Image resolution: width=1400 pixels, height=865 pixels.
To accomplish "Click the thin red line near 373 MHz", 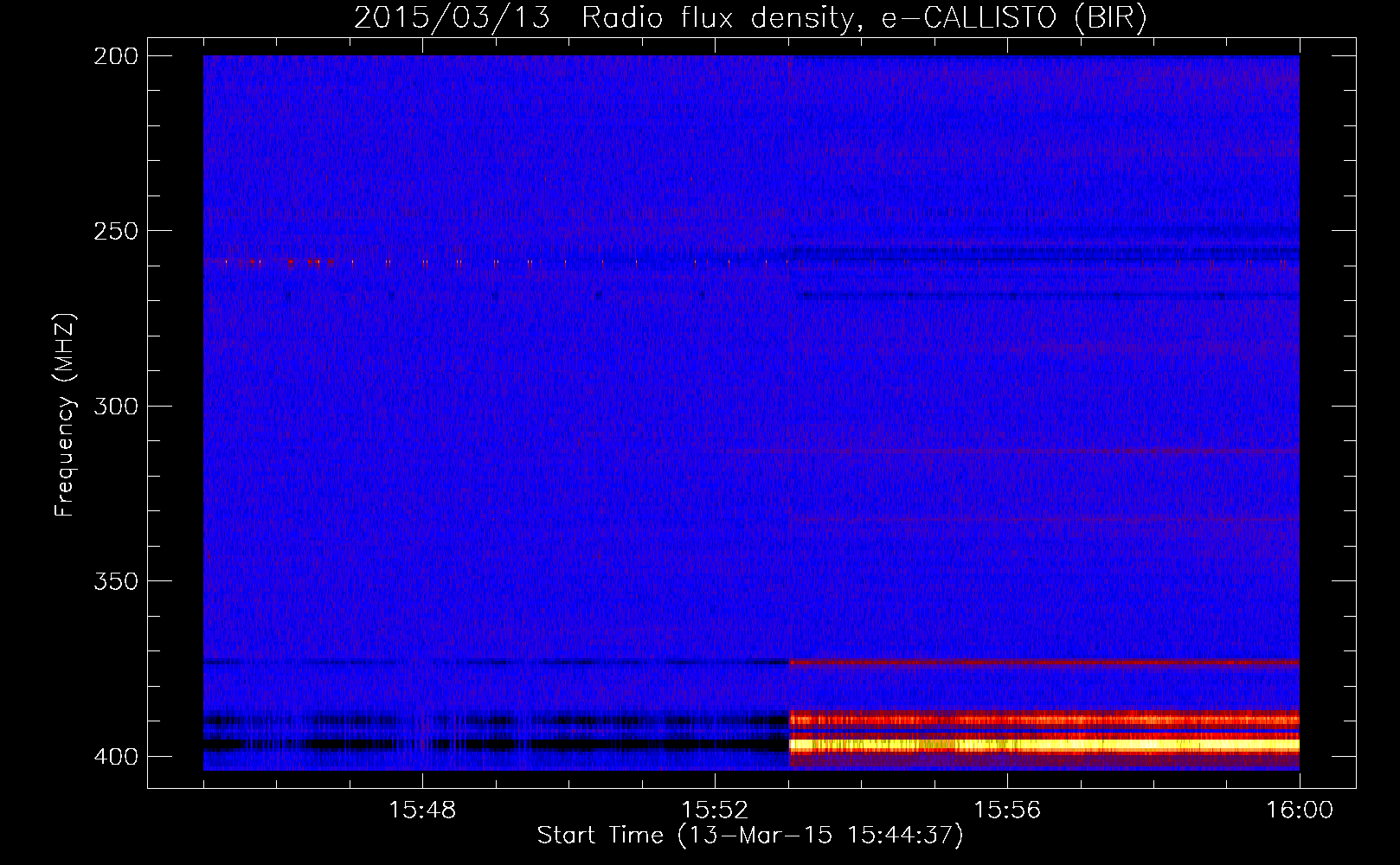I will [x=1044, y=663].
